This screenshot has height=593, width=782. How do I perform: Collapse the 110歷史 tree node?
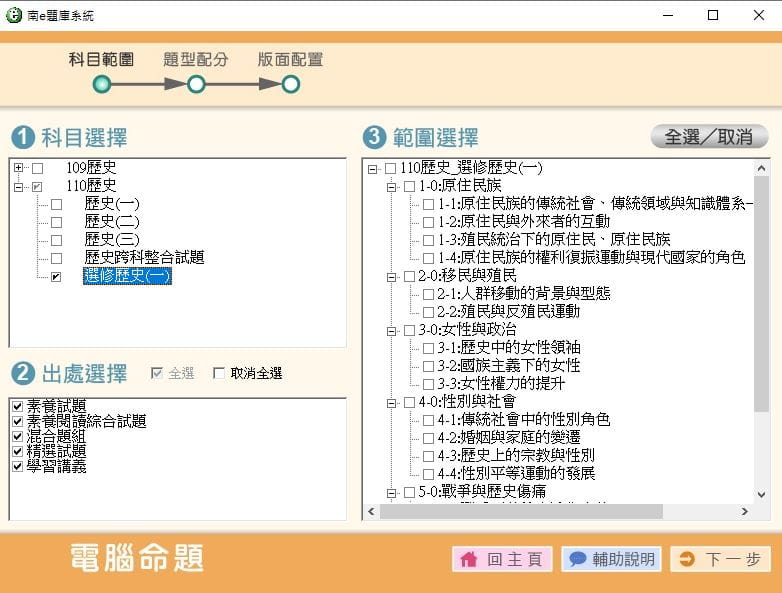18,187
